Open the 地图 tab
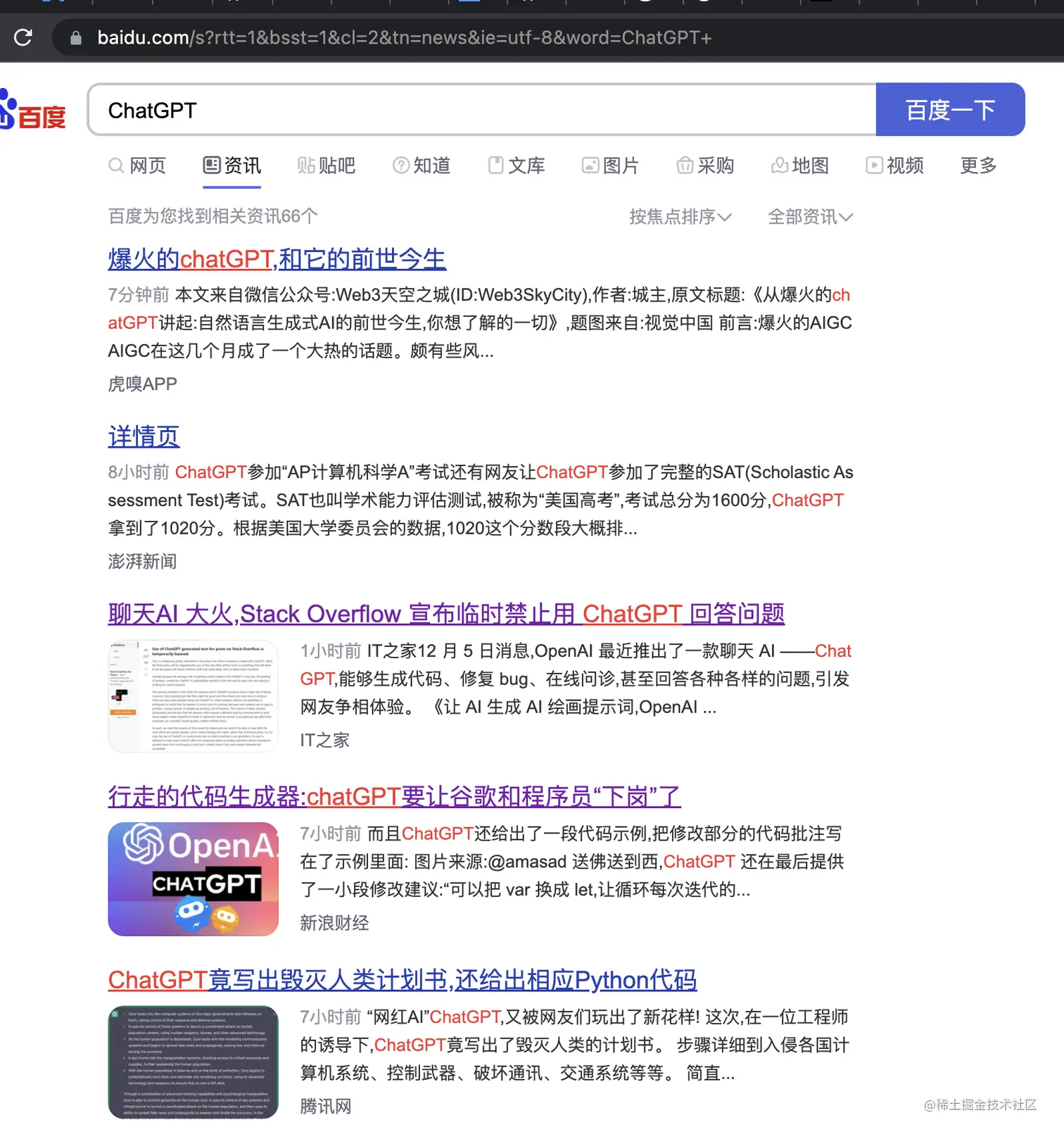Image resolution: width=1064 pixels, height=1139 pixels. tap(800, 165)
